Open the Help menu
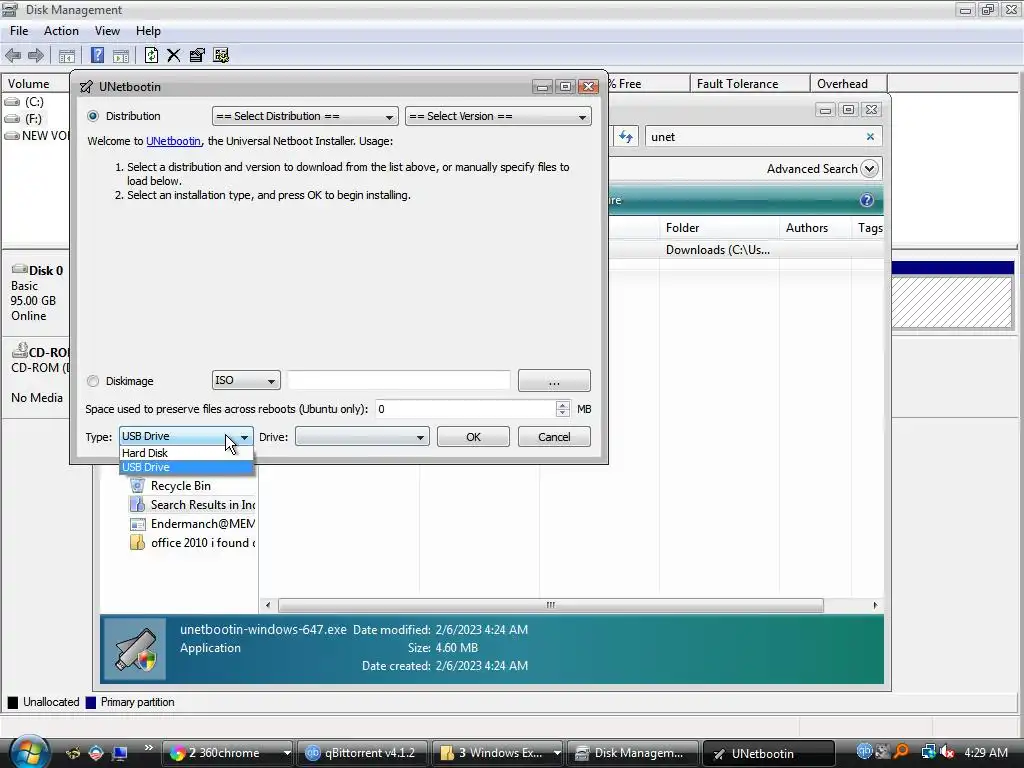1024x768 pixels. coord(148,31)
